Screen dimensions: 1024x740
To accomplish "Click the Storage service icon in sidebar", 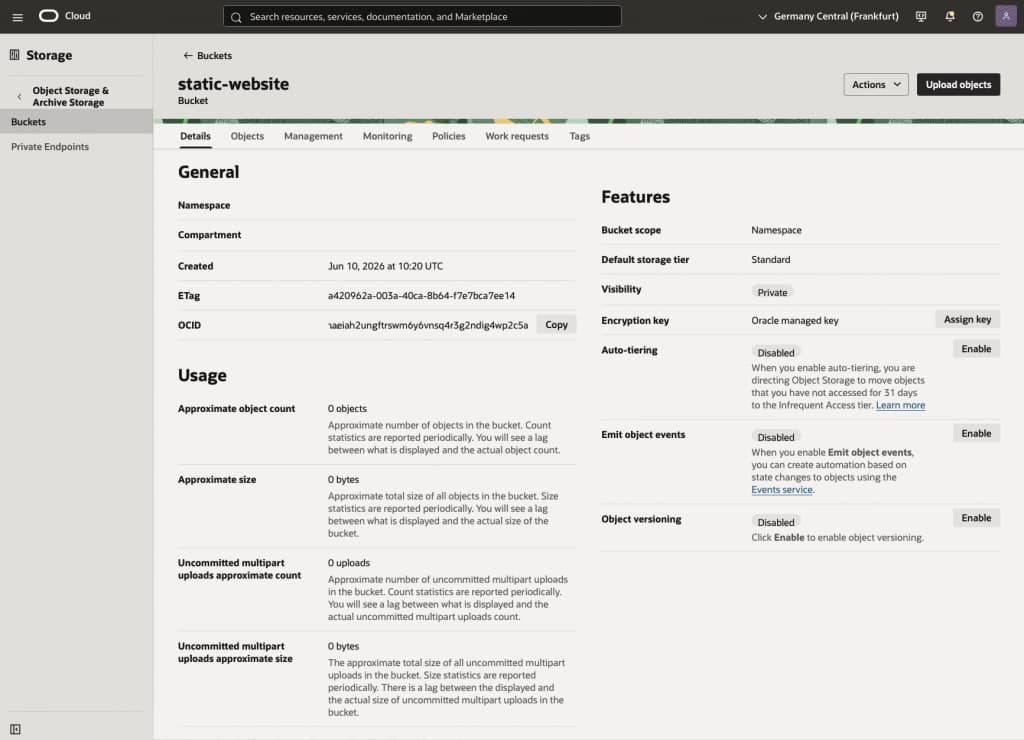I will tap(14, 55).
